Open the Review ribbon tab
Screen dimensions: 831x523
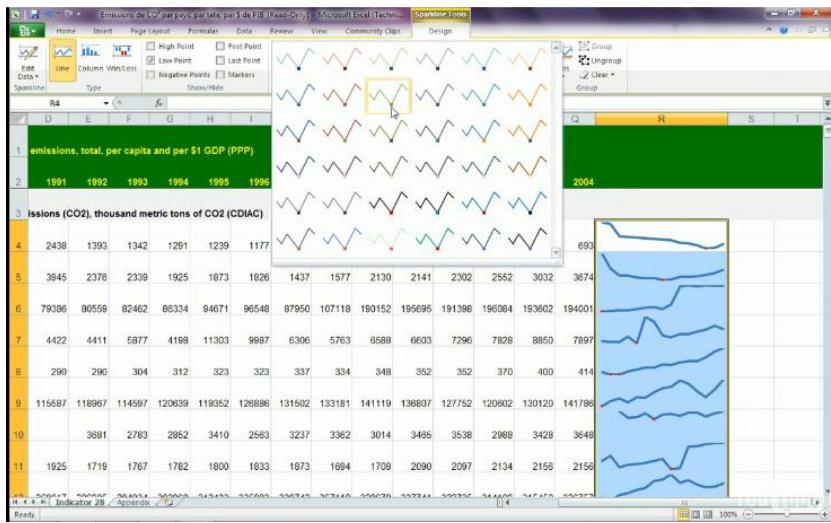(x=281, y=31)
